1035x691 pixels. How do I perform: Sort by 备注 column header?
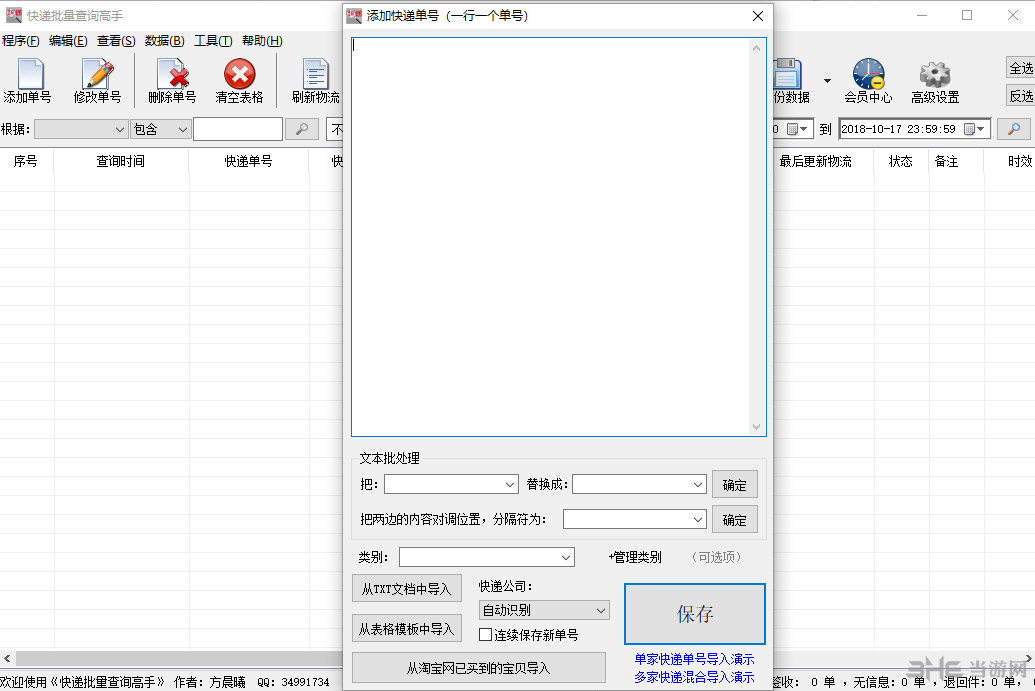(947, 161)
